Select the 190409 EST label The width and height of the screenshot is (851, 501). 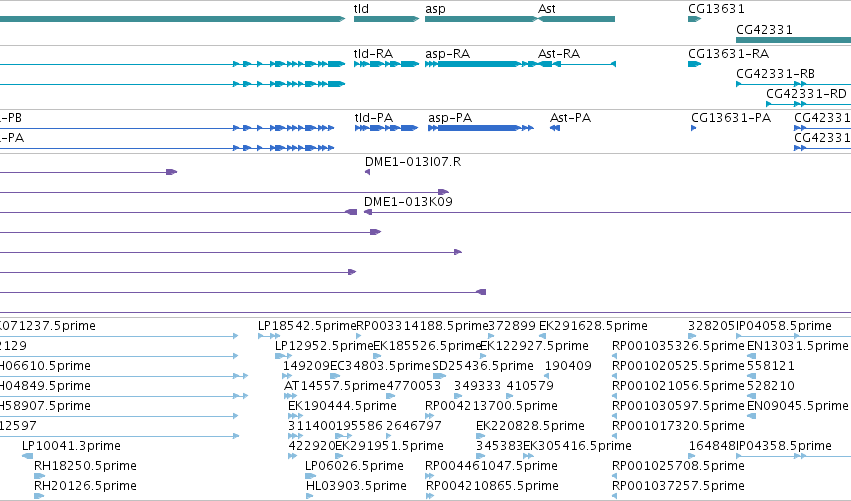[568, 365]
